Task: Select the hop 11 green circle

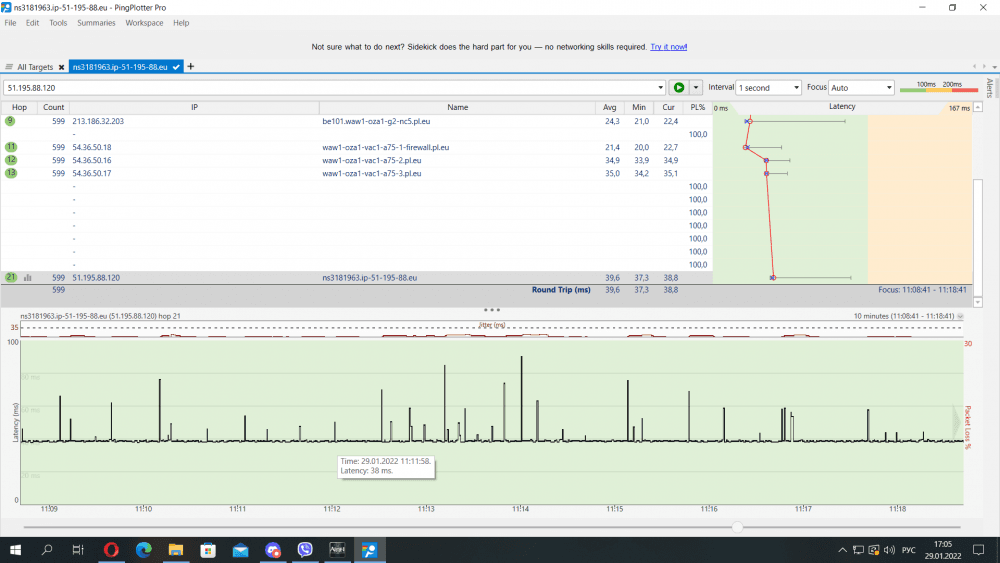Action: pos(11,147)
